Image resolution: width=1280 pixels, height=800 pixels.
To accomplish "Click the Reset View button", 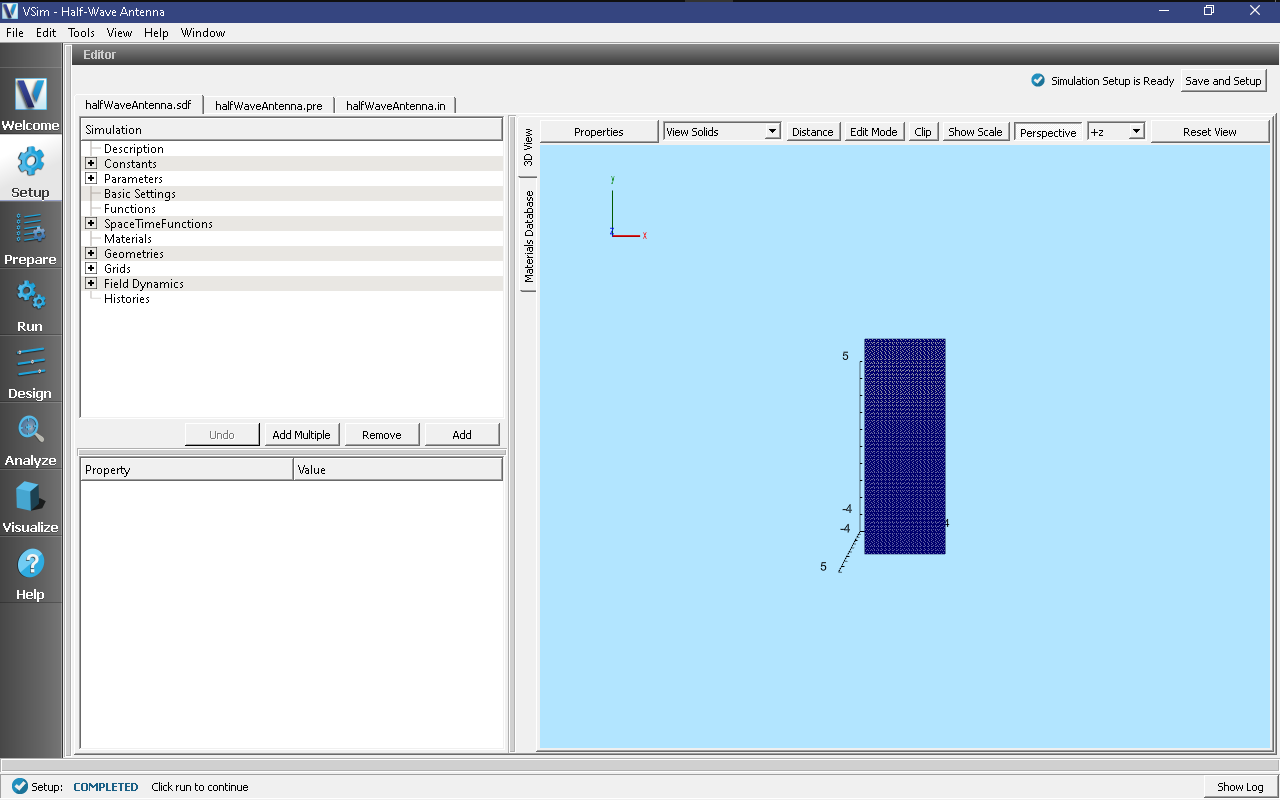I will pyautogui.click(x=1210, y=131).
